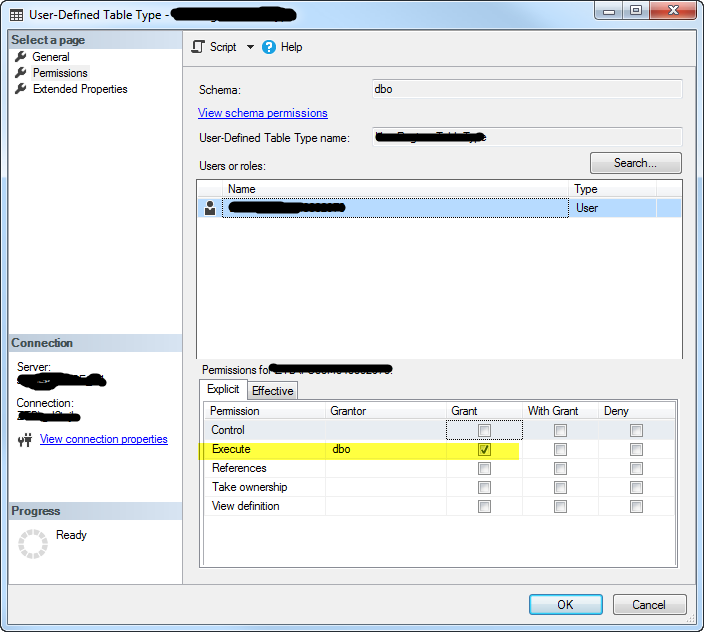Maximize the dialog window
704x632 pixels.
tap(636, 11)
